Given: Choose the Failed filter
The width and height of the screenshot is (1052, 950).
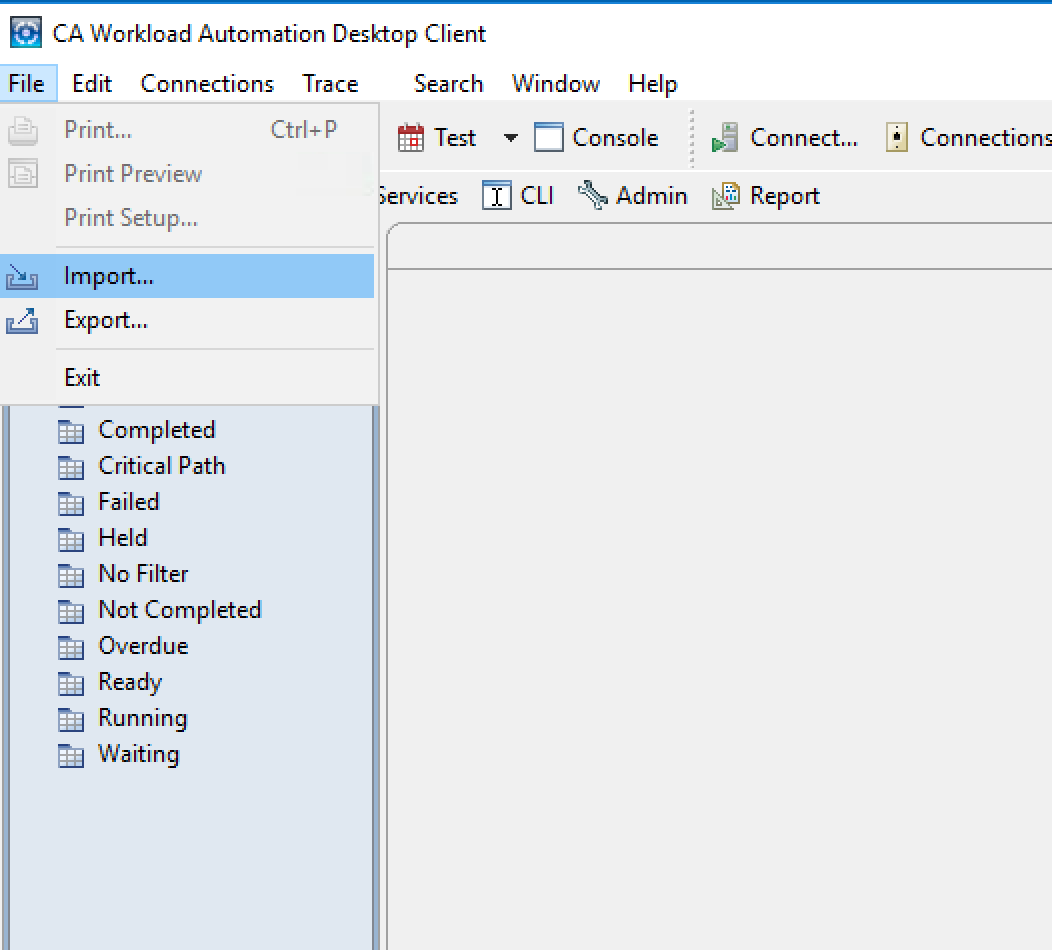Looking at the screenshot, I should [128, 502].
